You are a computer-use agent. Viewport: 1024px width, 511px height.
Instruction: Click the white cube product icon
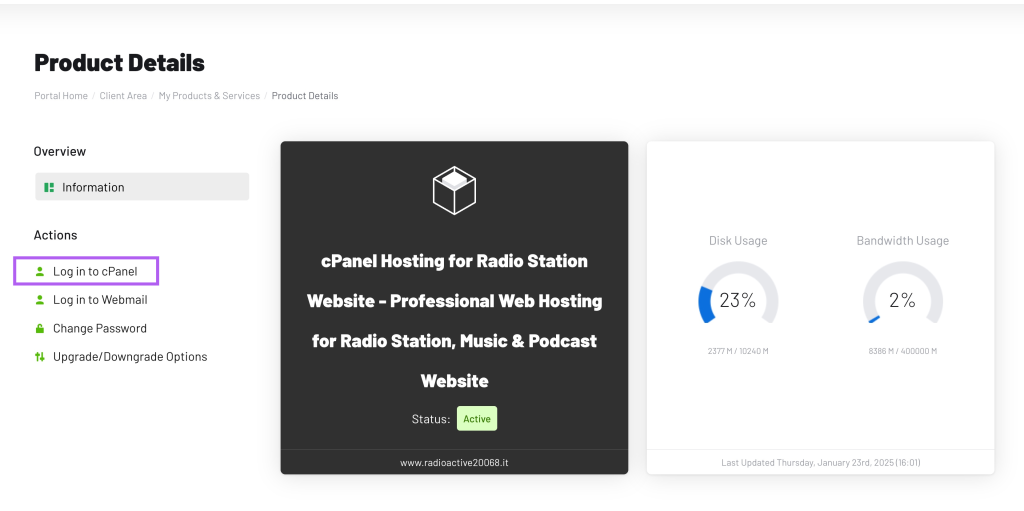[454, 190]
